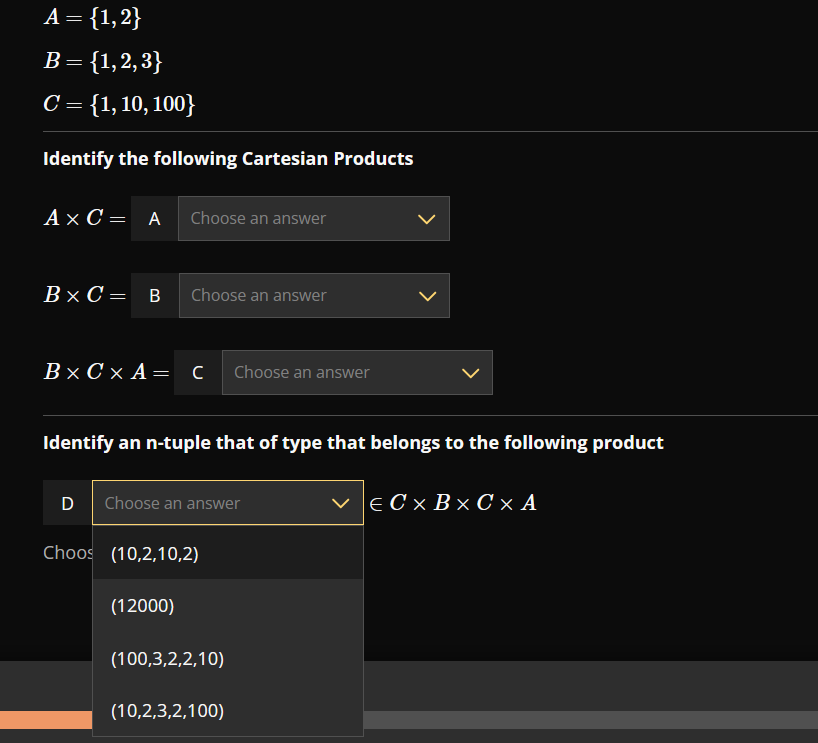Click the "A" label badge next to A×C
The image size is (818, 743).
point(154,218)
